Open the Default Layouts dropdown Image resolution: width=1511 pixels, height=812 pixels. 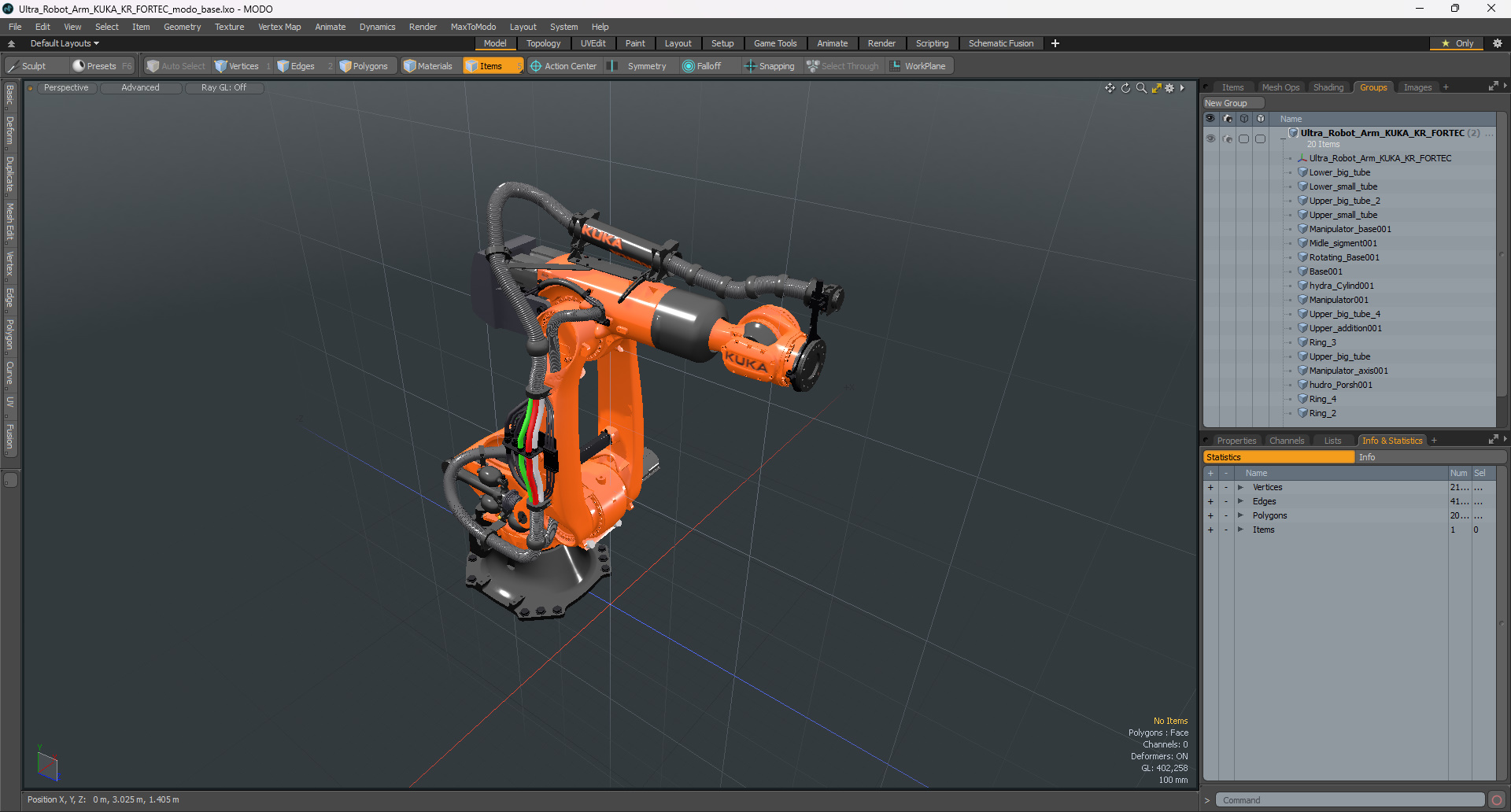click(x=65, y=43)
